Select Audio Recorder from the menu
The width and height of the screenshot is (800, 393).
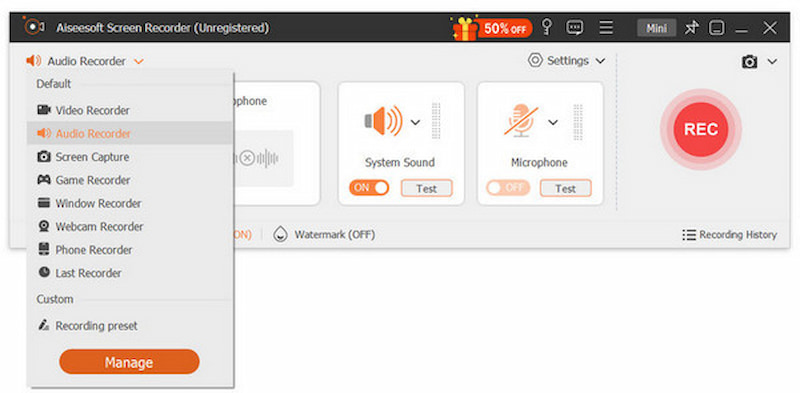130,133
